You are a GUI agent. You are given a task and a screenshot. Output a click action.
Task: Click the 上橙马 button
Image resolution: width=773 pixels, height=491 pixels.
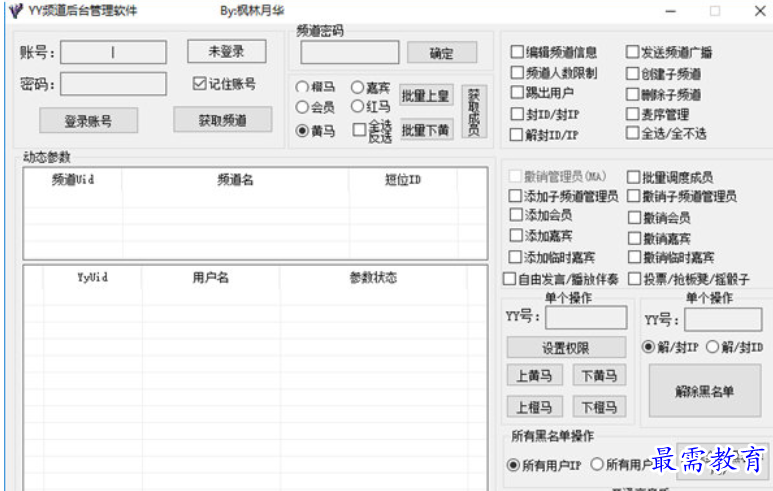(535, 407)
